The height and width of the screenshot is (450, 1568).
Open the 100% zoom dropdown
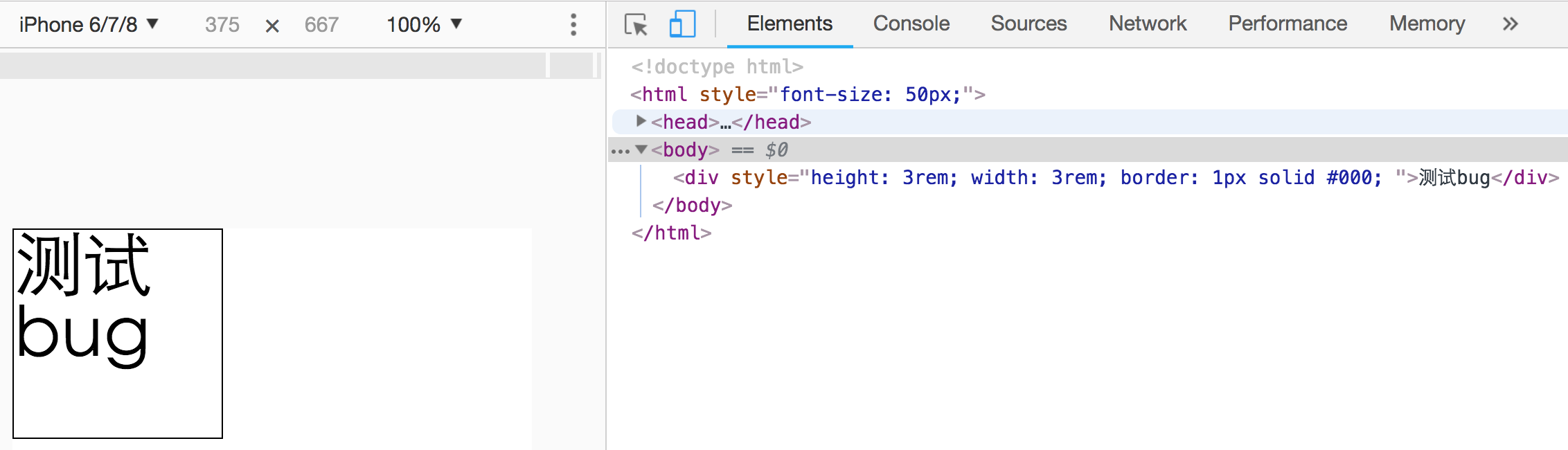pos(424,24)
